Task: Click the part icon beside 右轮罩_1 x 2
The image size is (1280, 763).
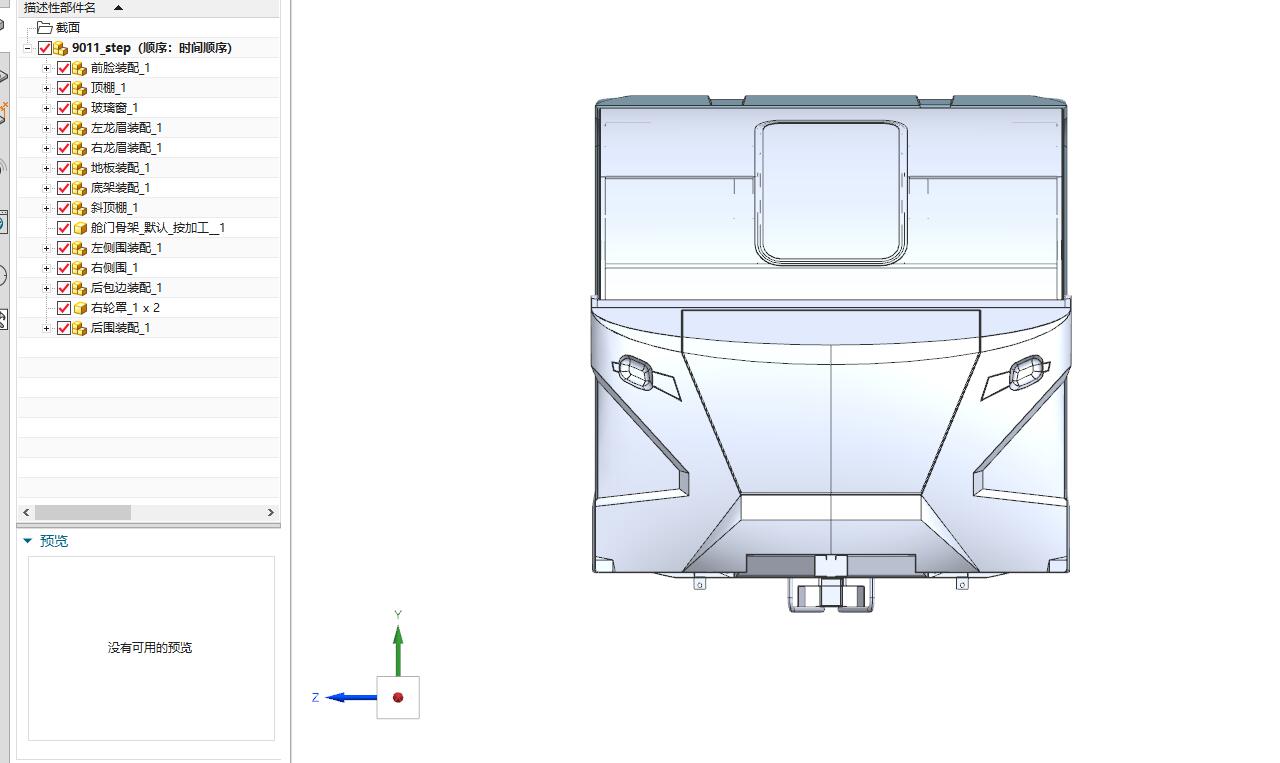Action: point(80,308)
